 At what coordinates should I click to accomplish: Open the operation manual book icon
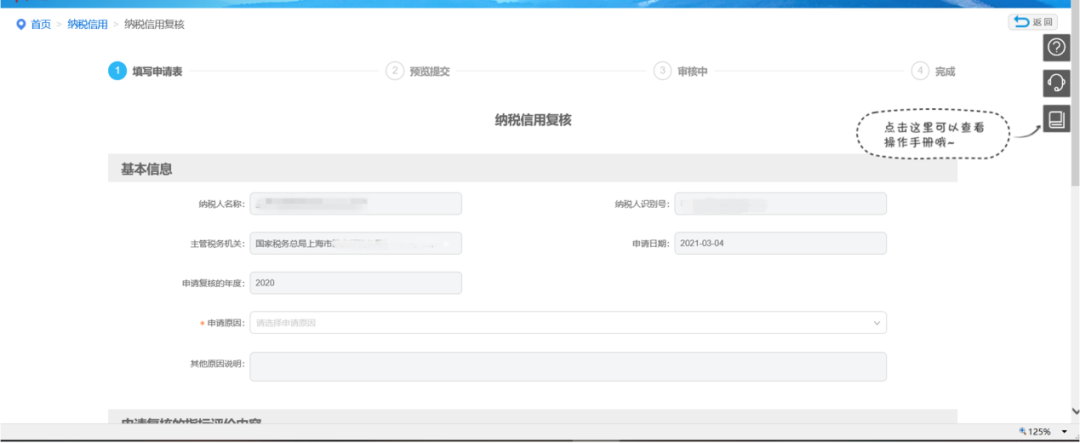[1055, 120]
